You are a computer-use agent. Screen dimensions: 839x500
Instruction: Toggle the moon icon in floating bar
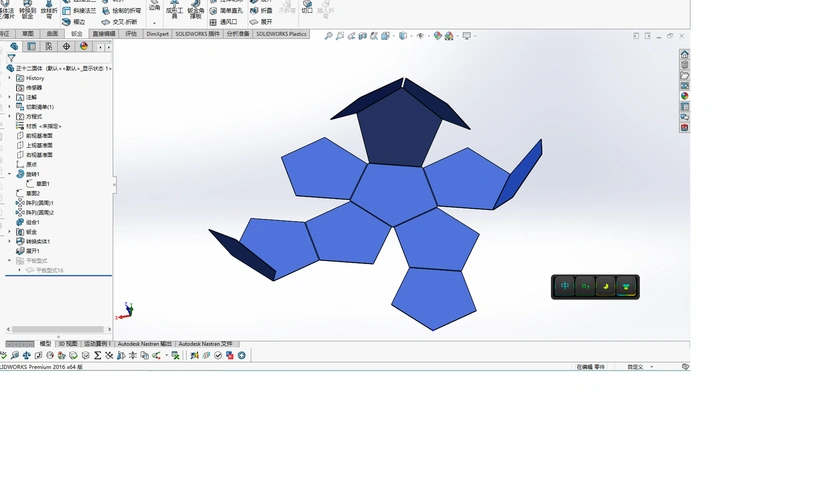point(606,287)
